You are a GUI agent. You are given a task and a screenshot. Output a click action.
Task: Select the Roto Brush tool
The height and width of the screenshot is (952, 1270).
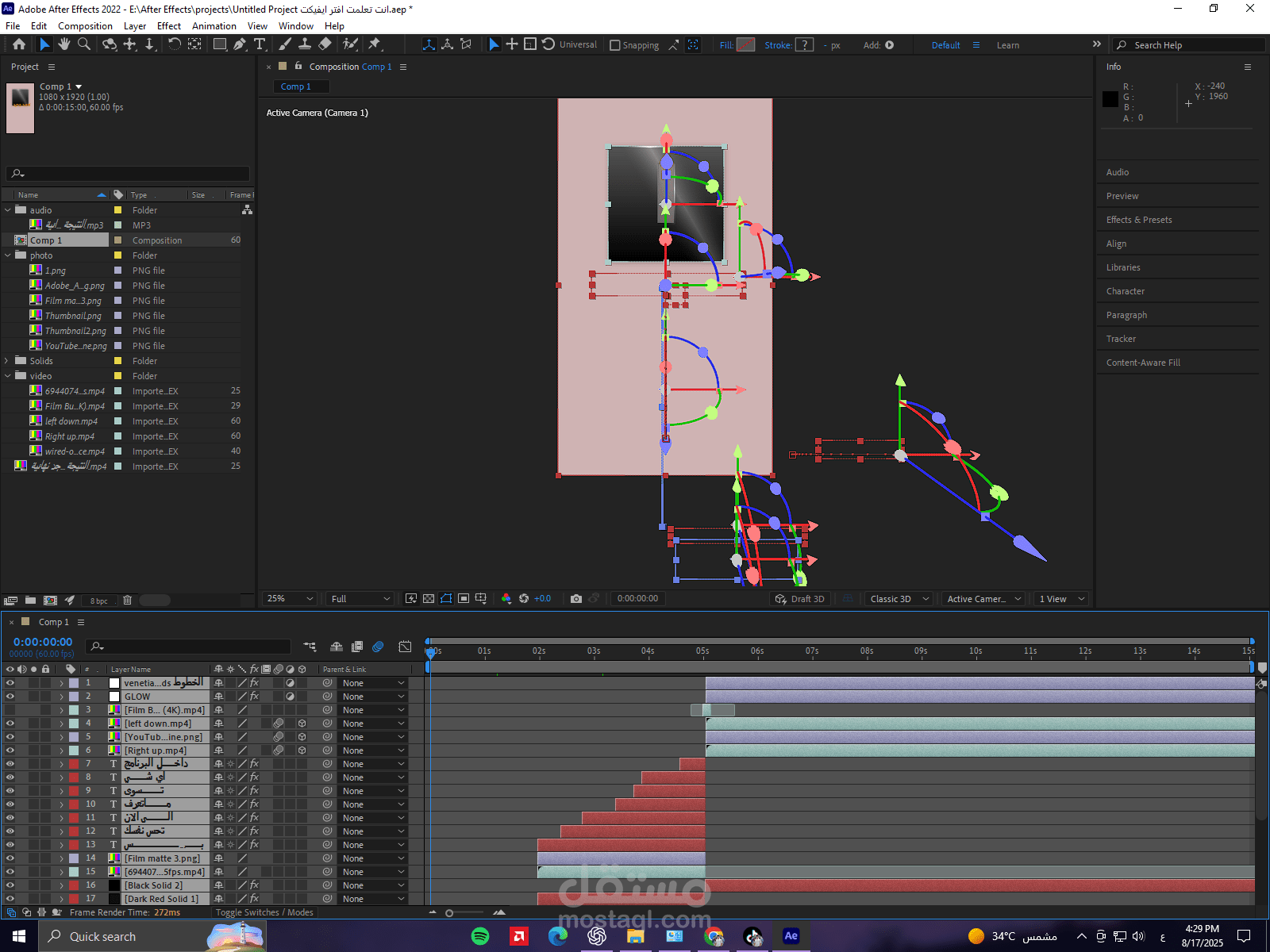(350, 44)
